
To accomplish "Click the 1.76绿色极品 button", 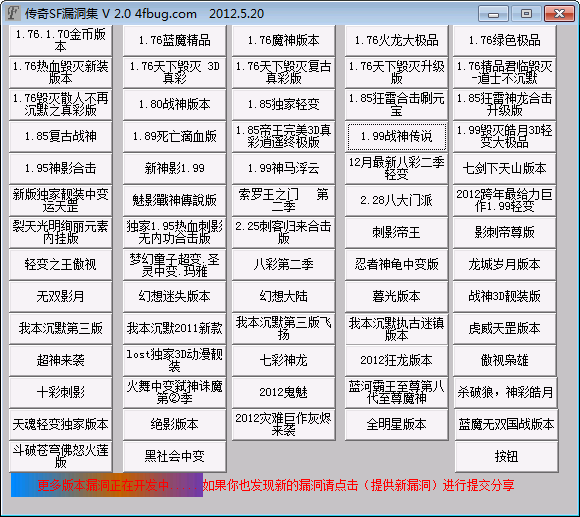I will click(x=505, y=40).
